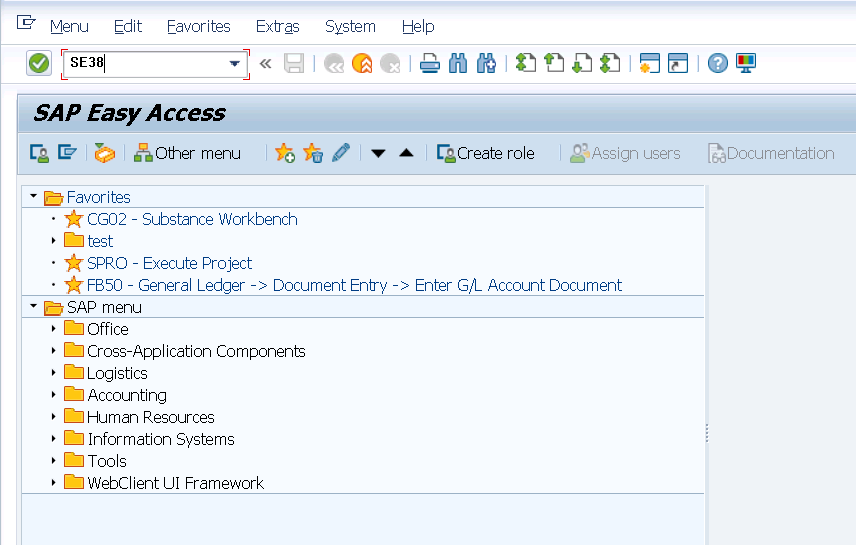Expand the WebClient UI Framework arrow

pos(54,483)
